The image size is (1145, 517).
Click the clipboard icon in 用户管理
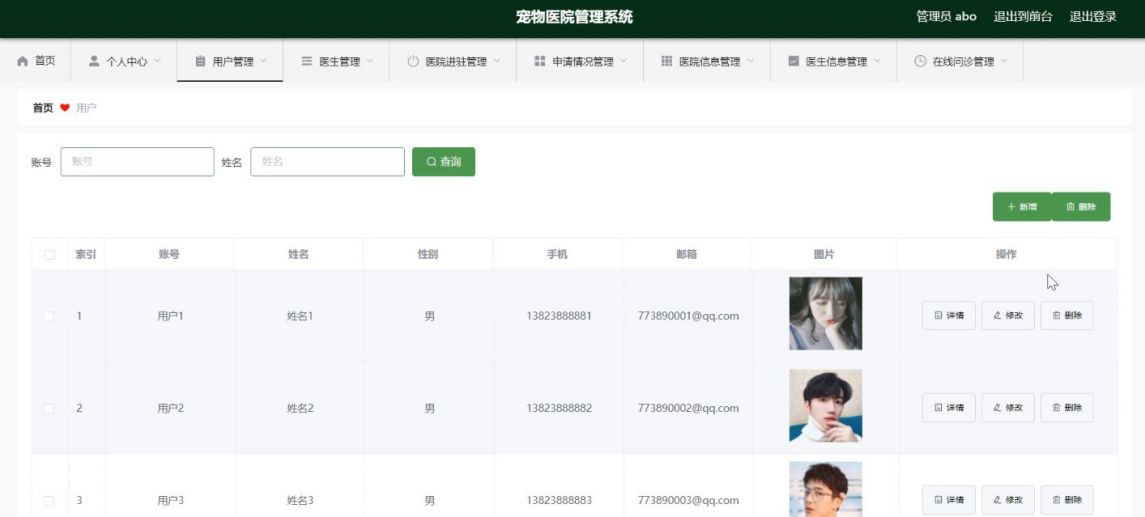pos(200,61)
